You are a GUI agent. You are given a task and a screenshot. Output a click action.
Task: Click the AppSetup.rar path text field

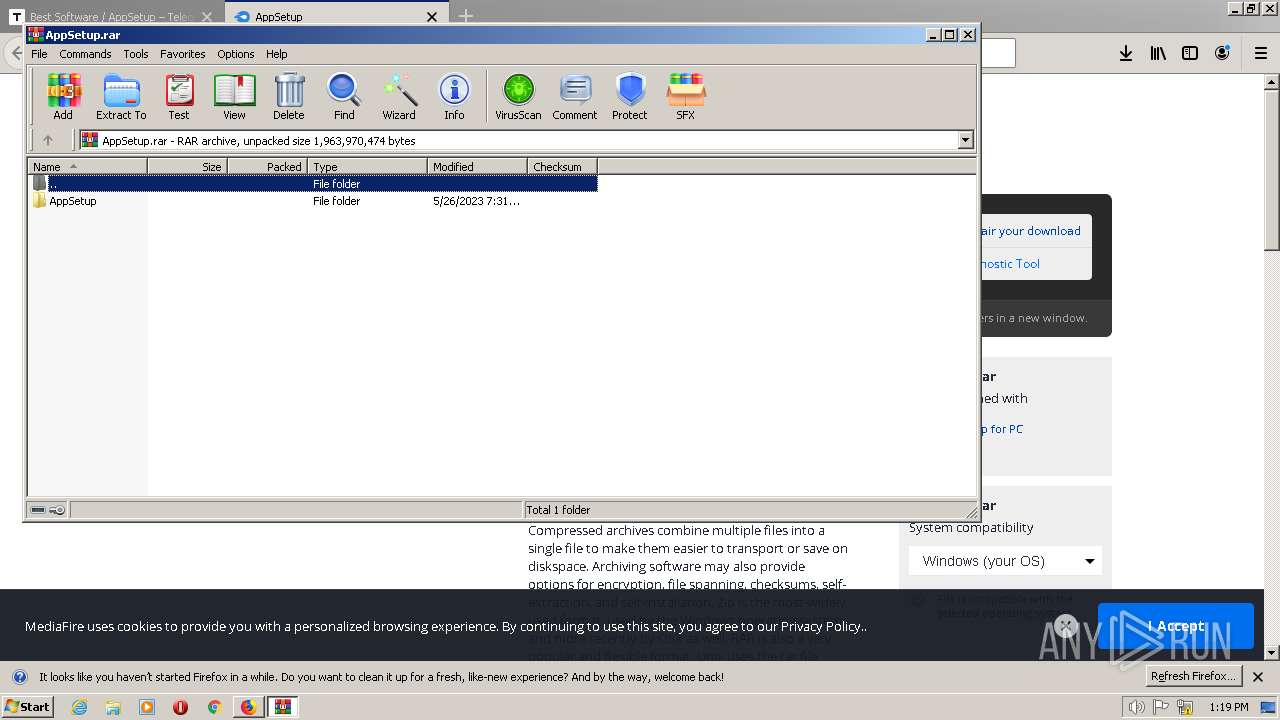click(518, 140)
